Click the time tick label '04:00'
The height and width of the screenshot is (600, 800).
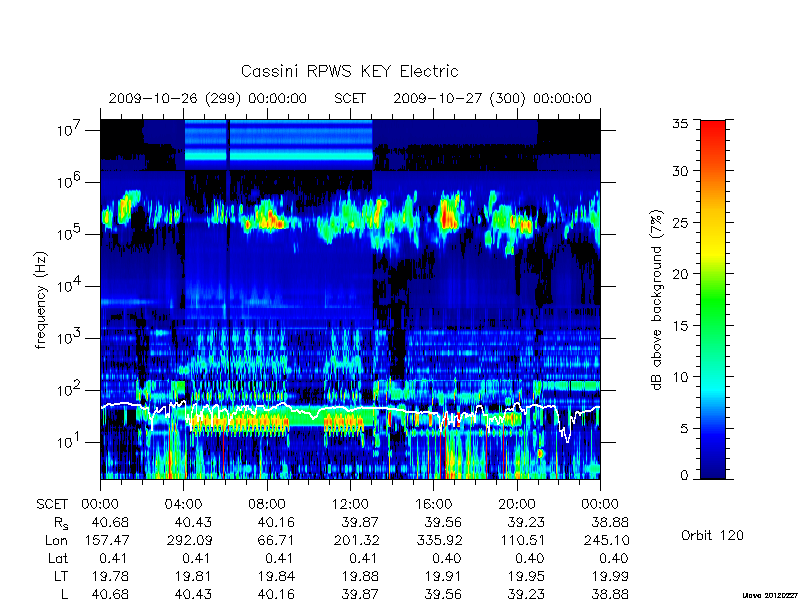[x=183, y=504]
